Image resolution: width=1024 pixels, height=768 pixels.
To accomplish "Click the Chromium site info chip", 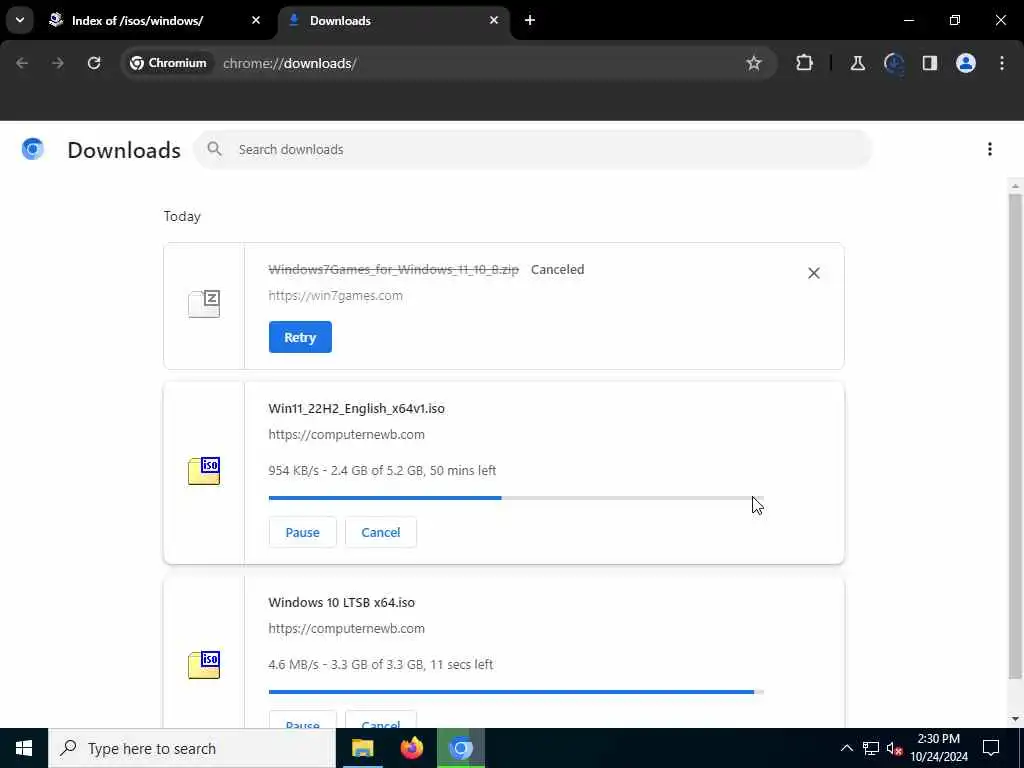I will (168, 63).
